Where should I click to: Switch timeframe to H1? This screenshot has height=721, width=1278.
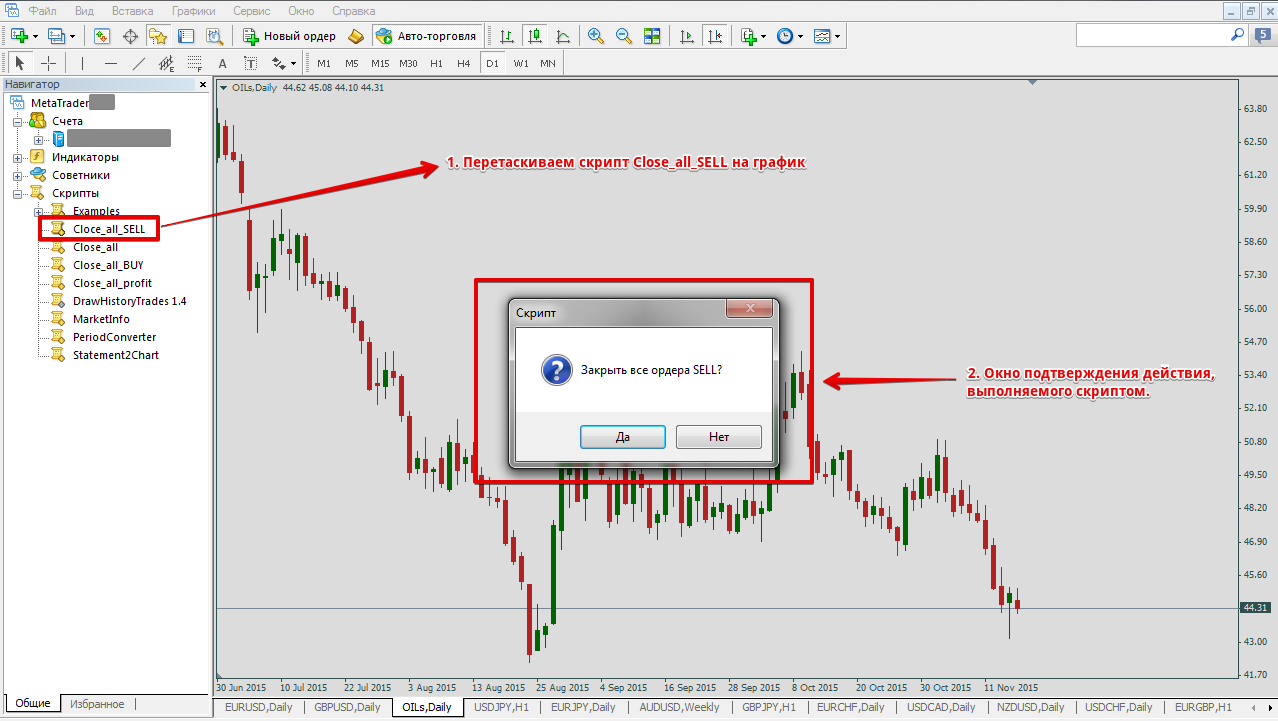436,63
